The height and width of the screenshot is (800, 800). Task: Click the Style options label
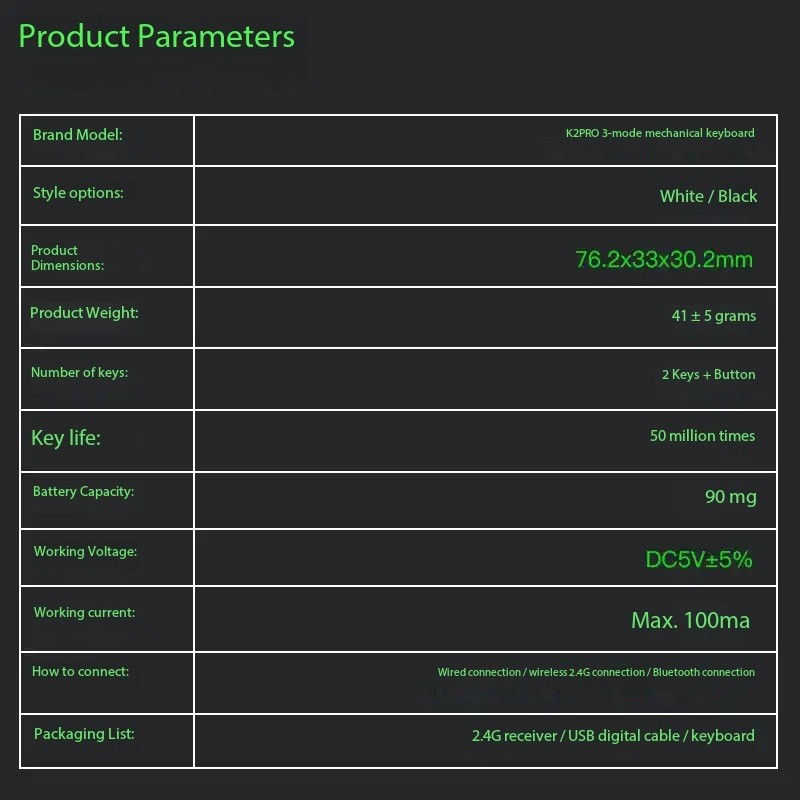[78, 193]
